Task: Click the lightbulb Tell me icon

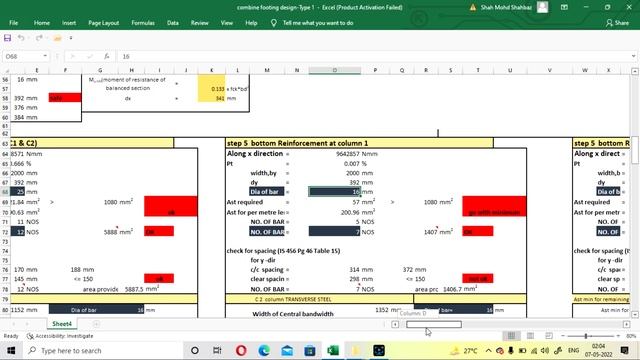Action: click(x=273, y=23)
